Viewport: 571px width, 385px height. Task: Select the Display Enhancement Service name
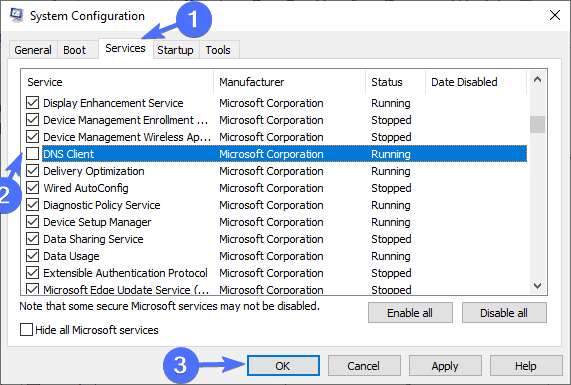pos(113,103)
